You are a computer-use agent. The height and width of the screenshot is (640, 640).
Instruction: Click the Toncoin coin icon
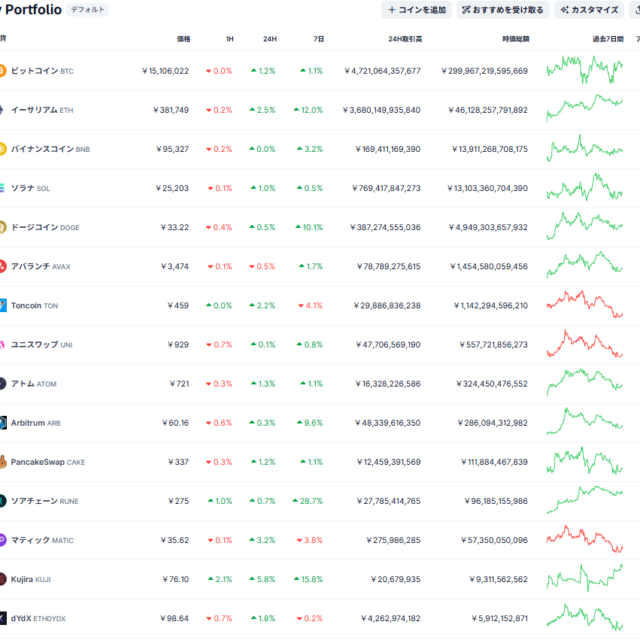3,305
